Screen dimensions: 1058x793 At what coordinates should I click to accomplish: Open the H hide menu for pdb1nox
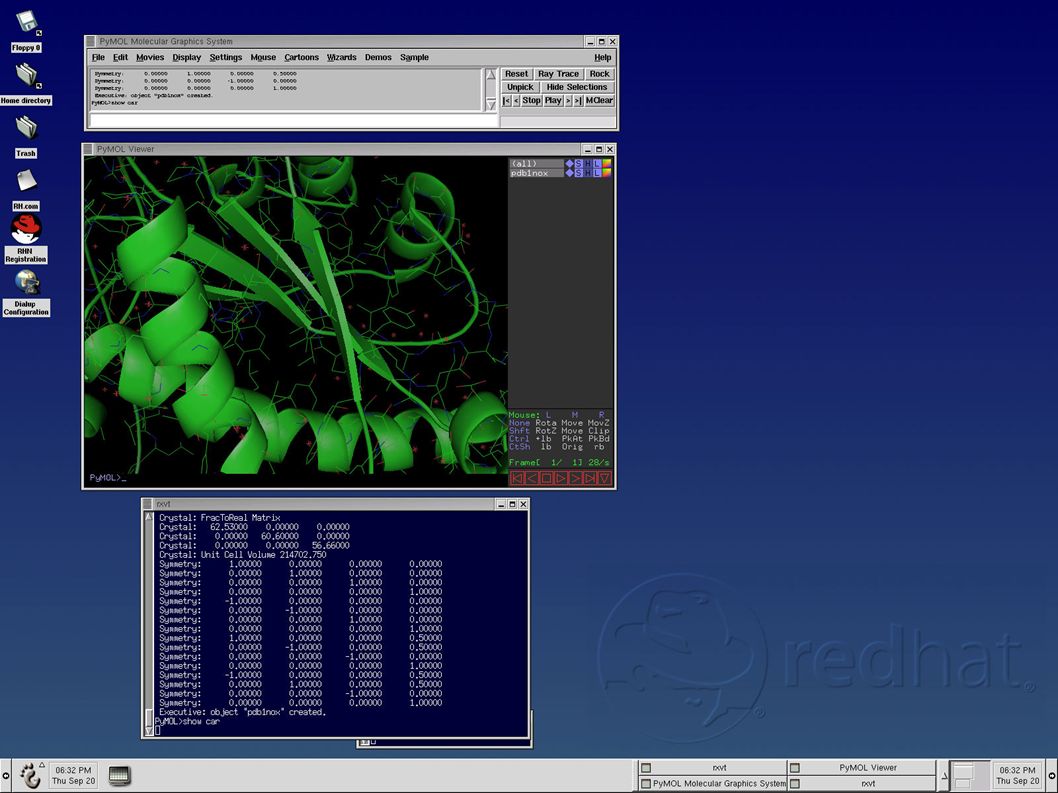click(588, 173)
